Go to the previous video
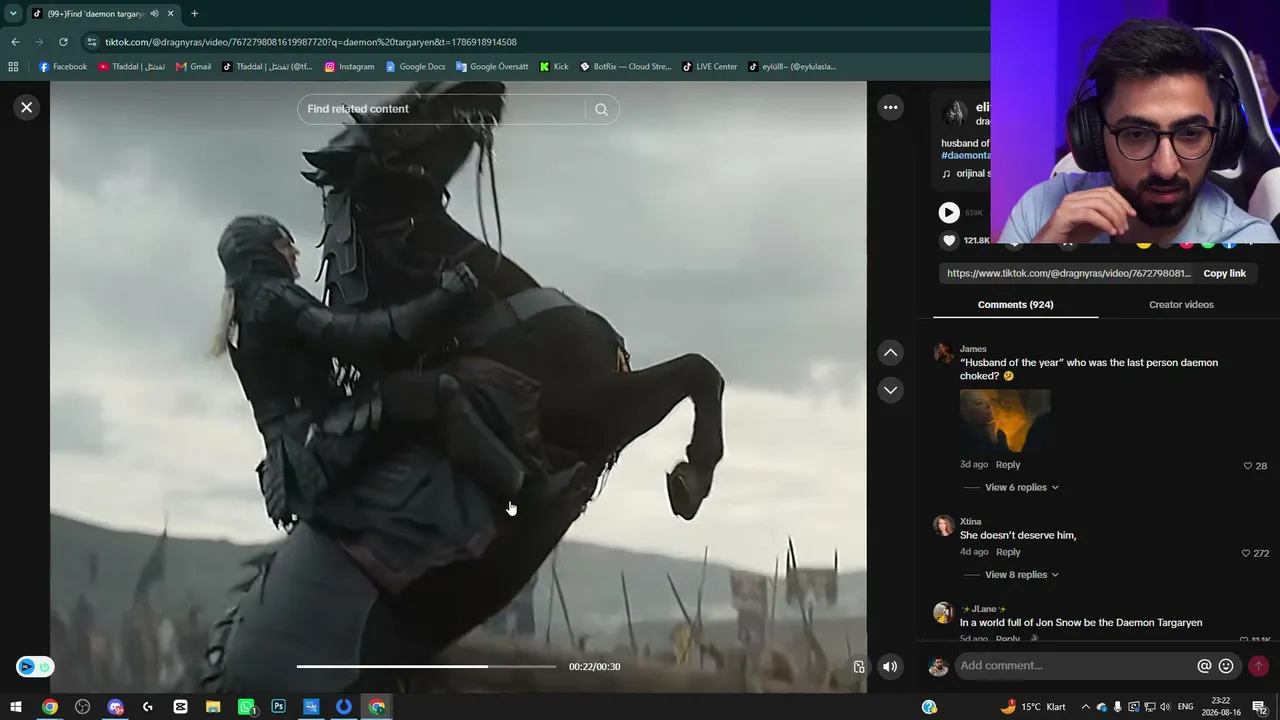 (890, 352)
